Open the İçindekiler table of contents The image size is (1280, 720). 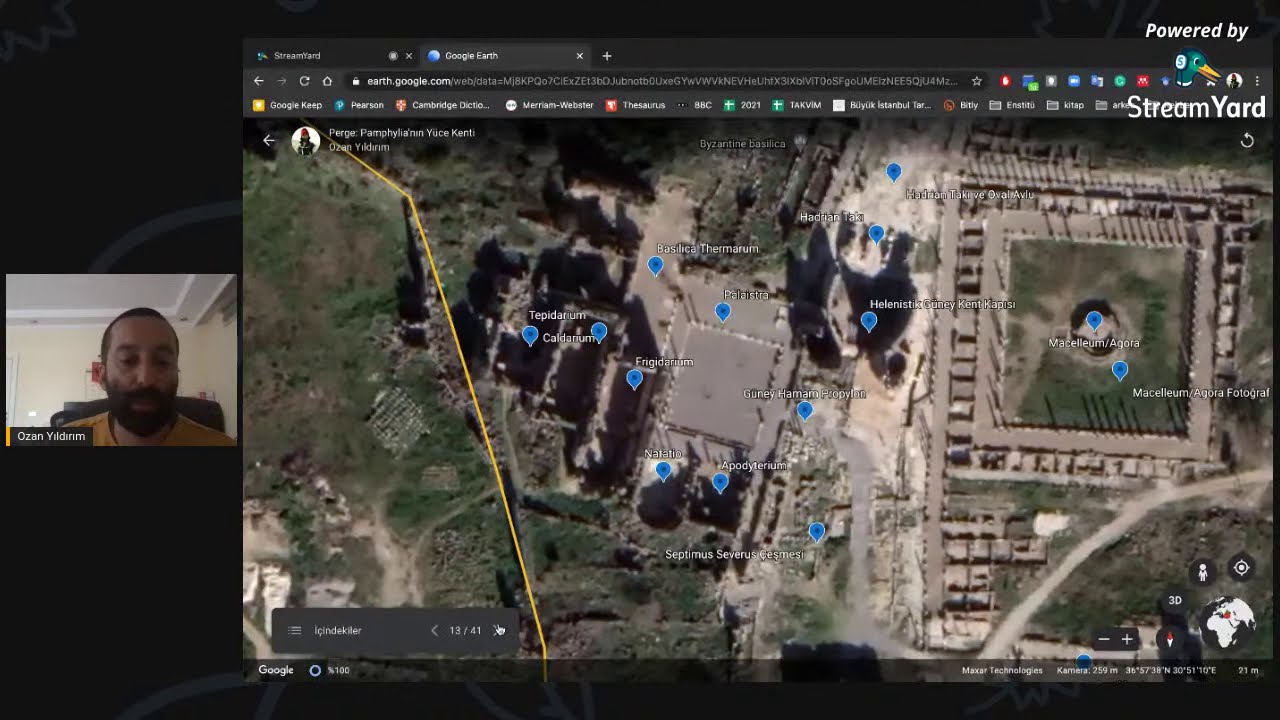tap(326, 630)
